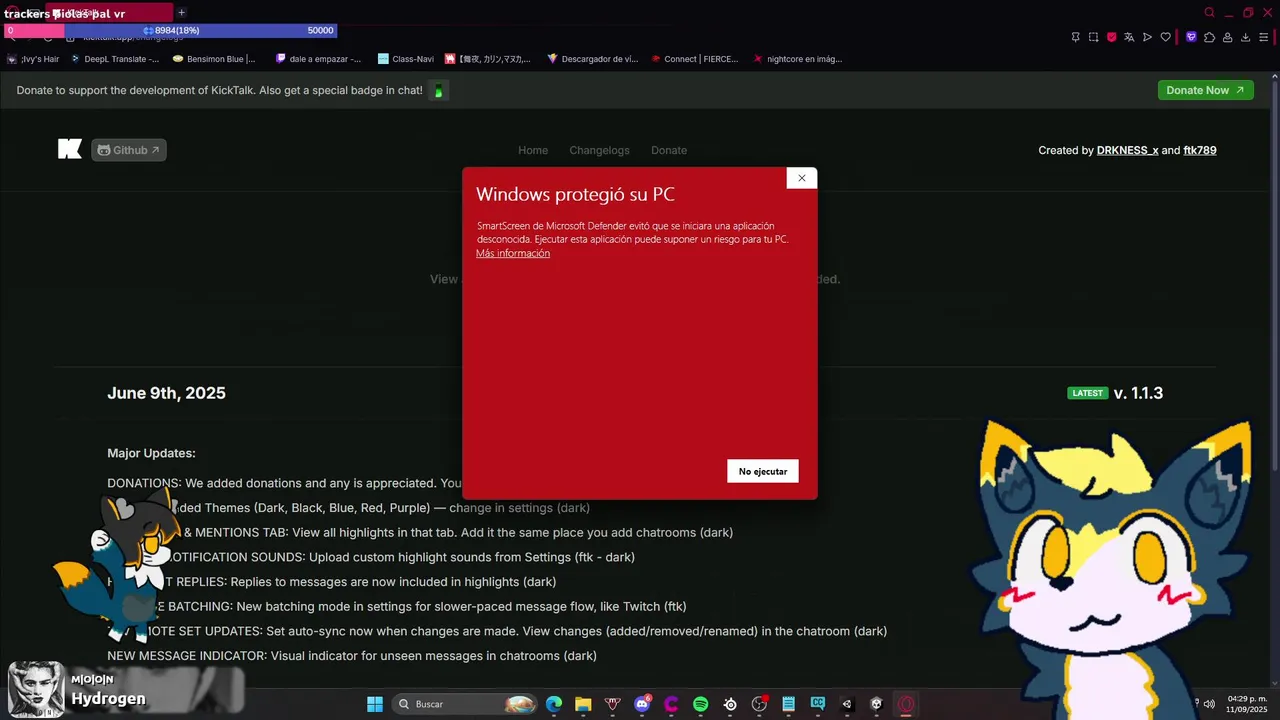The height and width of the screenshot is (720, 1280).
Task: Open the clock and date in system tray
Action: coord(1247,704)
